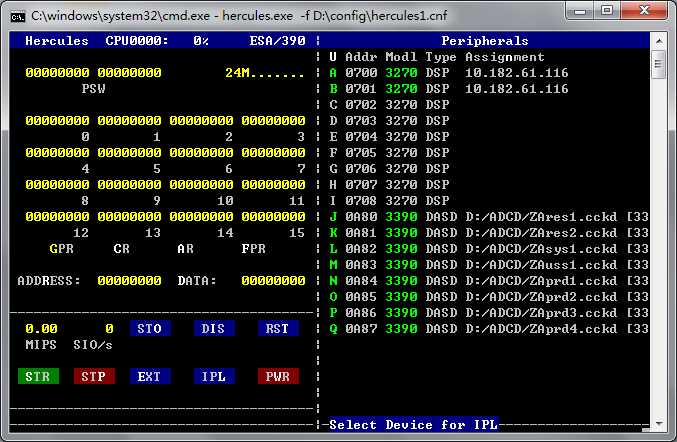Click the STR start button
The image size is (677, 442).
pos(38,376)
